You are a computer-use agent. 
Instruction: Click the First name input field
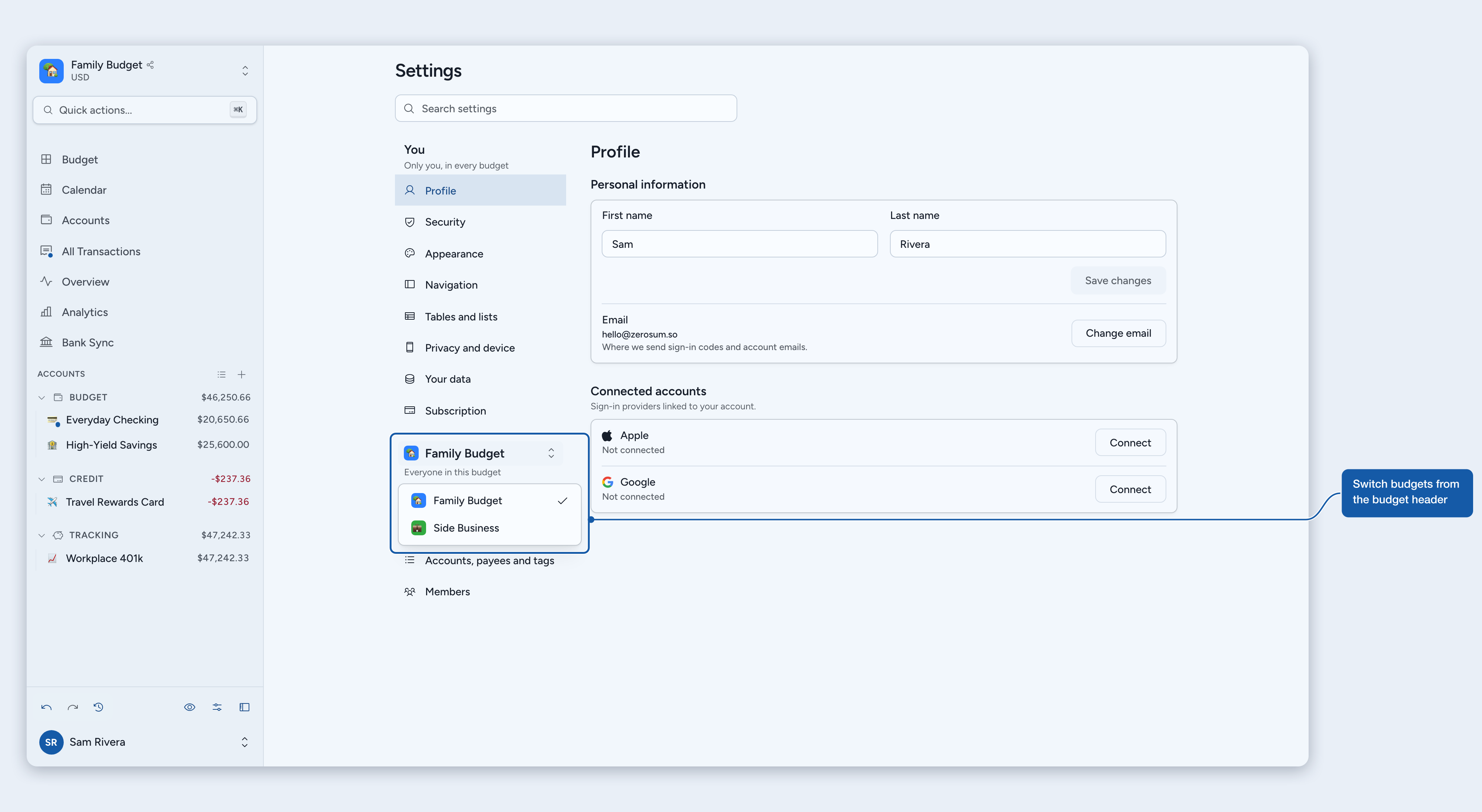click(x=739, y=244)
